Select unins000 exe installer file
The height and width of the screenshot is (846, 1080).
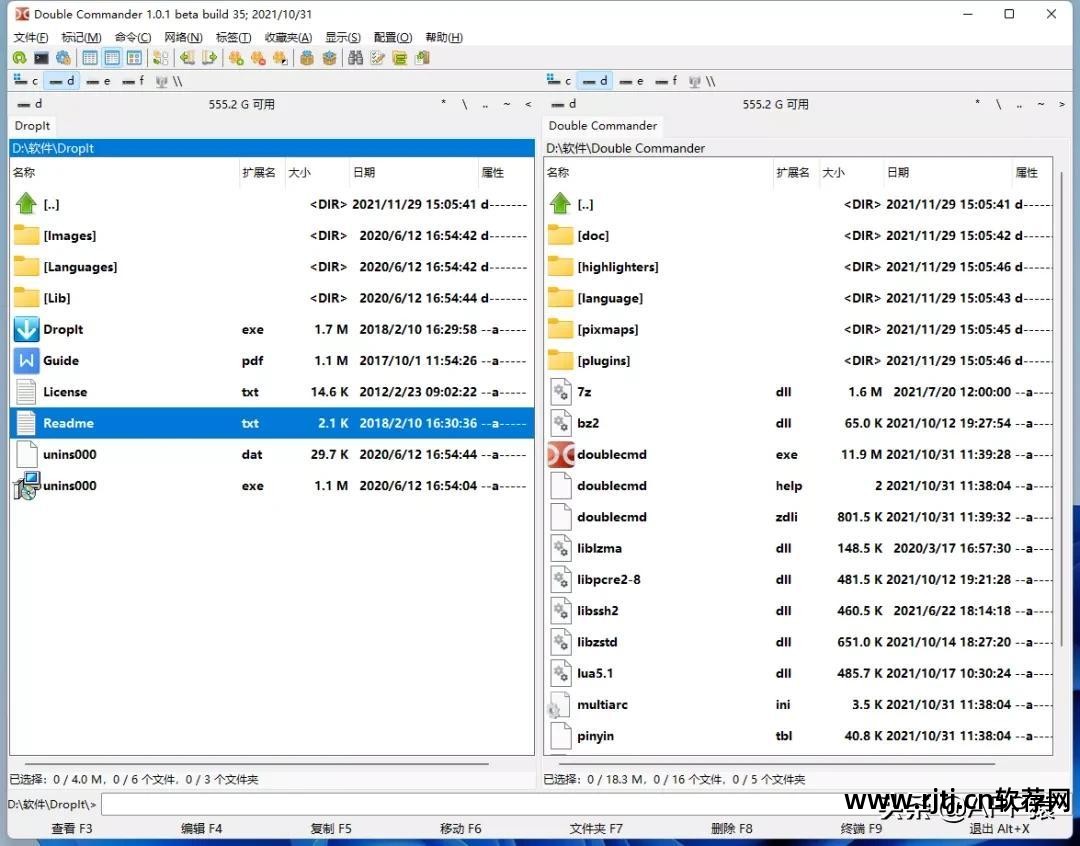coord(272,486)
